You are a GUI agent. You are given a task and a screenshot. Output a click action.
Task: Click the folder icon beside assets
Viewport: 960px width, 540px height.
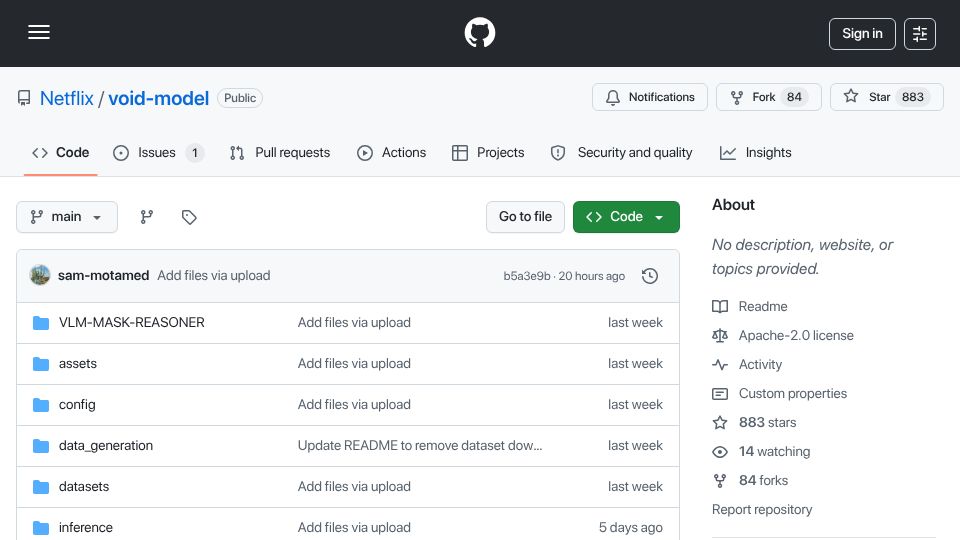point(41,364)
